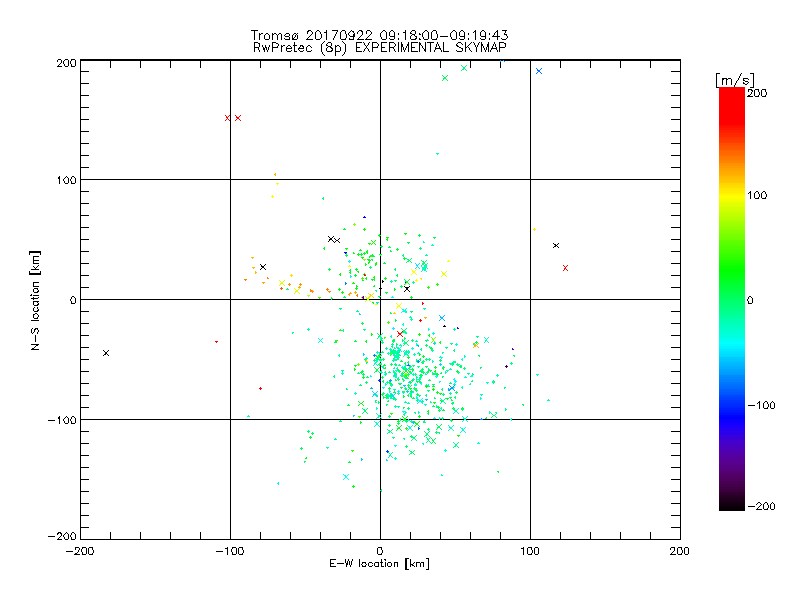Click the topmost green X marker near the upper edge
Screen dimensions: 800x600
click(464, 68)
